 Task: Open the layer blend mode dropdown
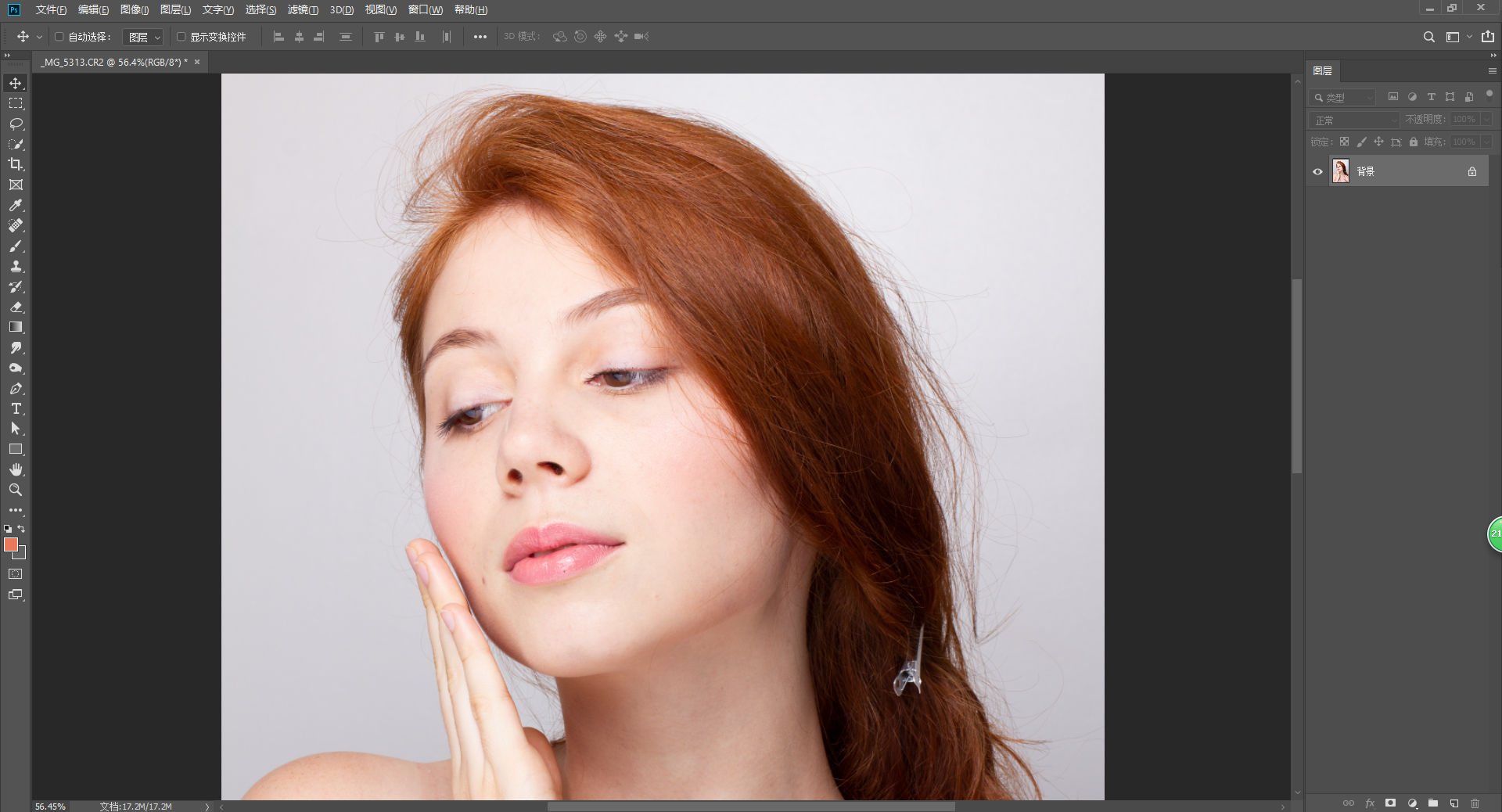(1354, 120)
